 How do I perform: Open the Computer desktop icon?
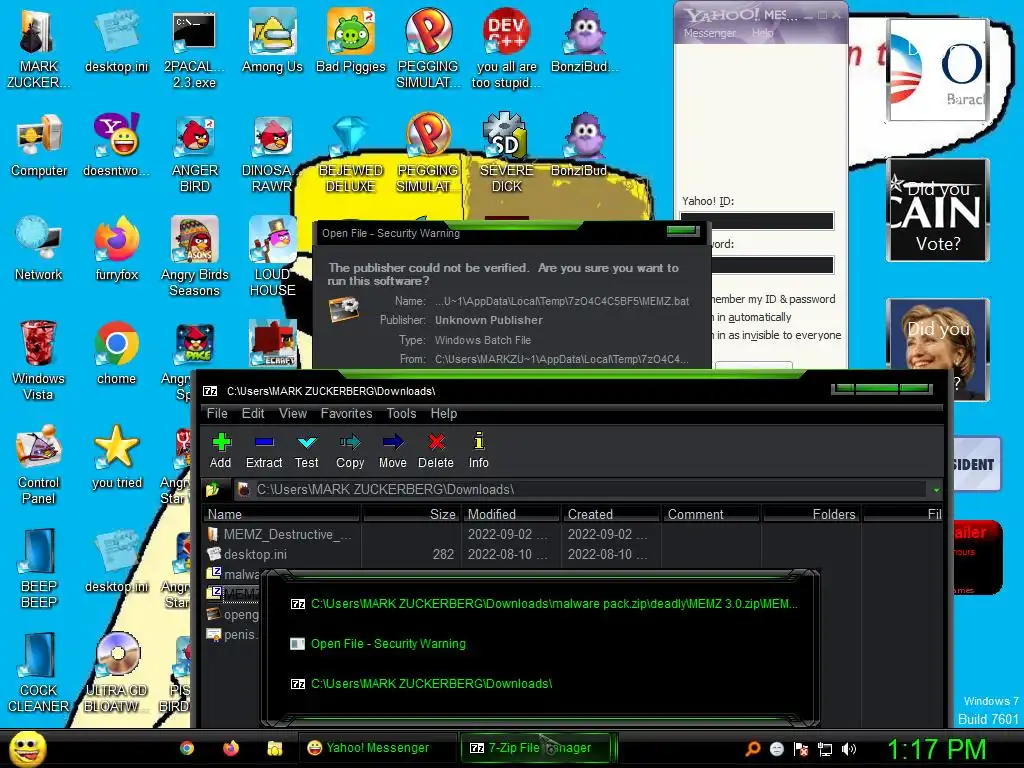point(39,145)
